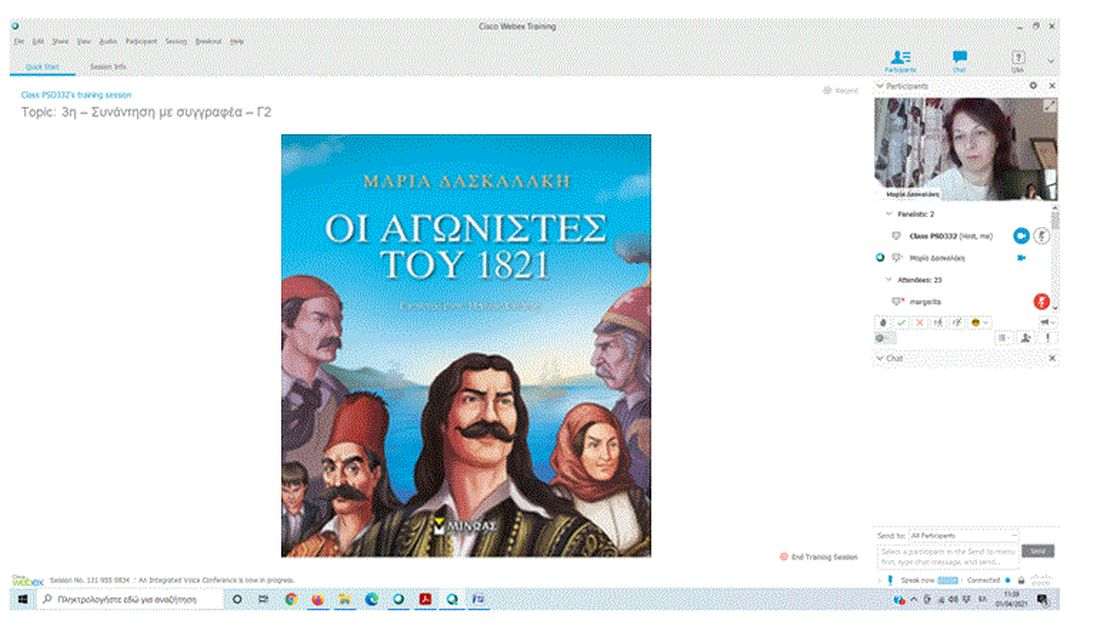The height and width of the screenshot is (640, 1094).
Task: Open the Chat panel icon in top toolbar
Action: point(959,60)
